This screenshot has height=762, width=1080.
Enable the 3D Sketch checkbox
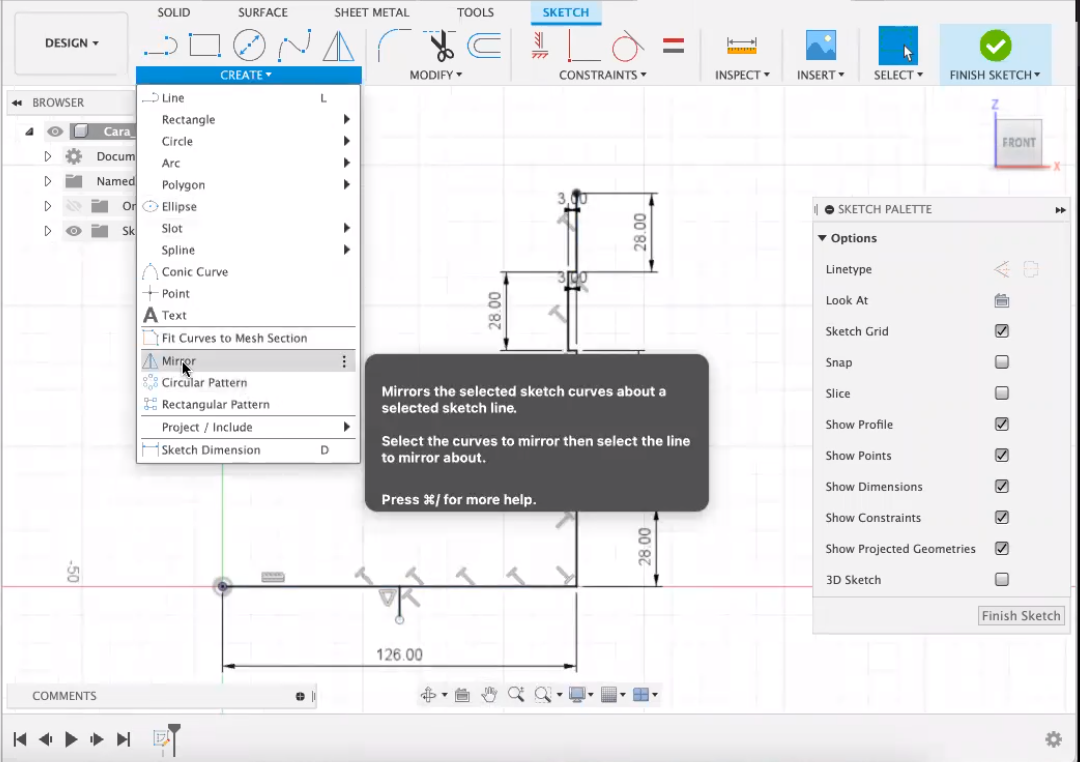[x=1001, y=579]
